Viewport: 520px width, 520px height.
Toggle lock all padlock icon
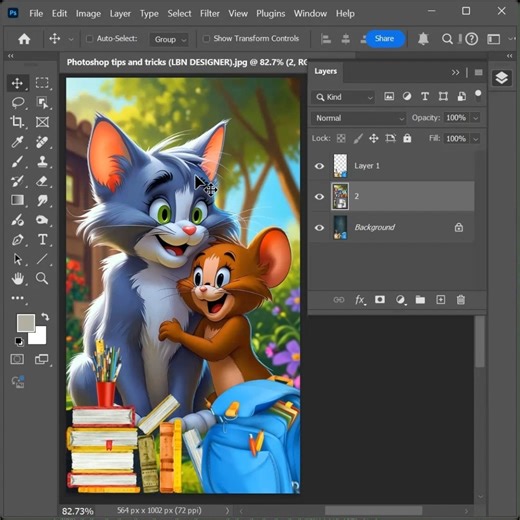pos(407,138)
